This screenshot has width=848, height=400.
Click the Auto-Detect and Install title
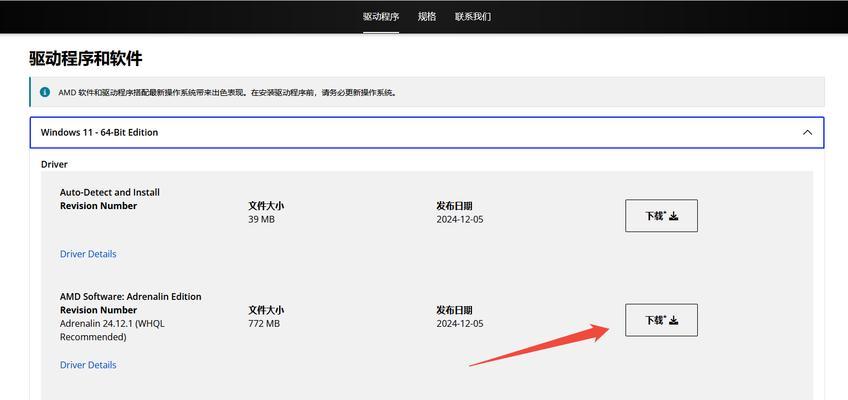110,192
